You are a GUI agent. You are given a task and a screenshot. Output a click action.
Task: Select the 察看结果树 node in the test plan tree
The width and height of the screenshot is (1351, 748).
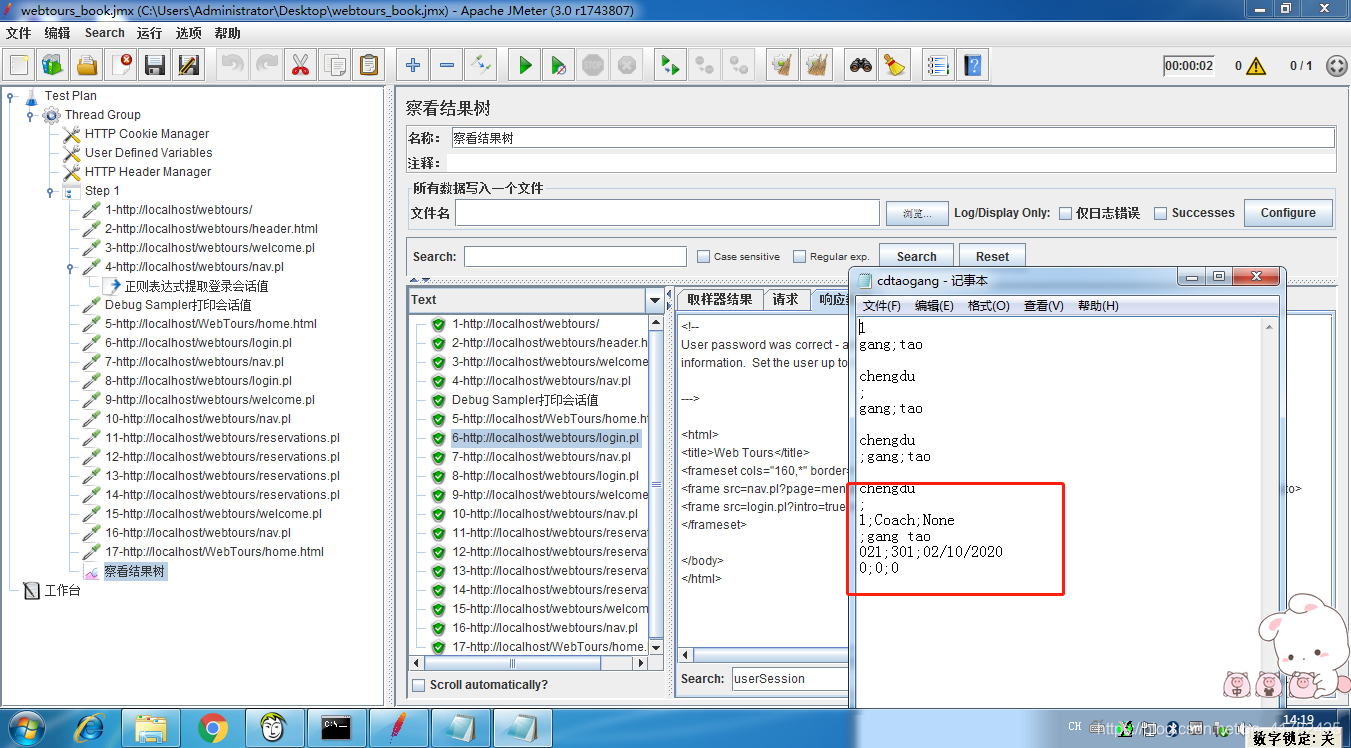tap(135, 572)
